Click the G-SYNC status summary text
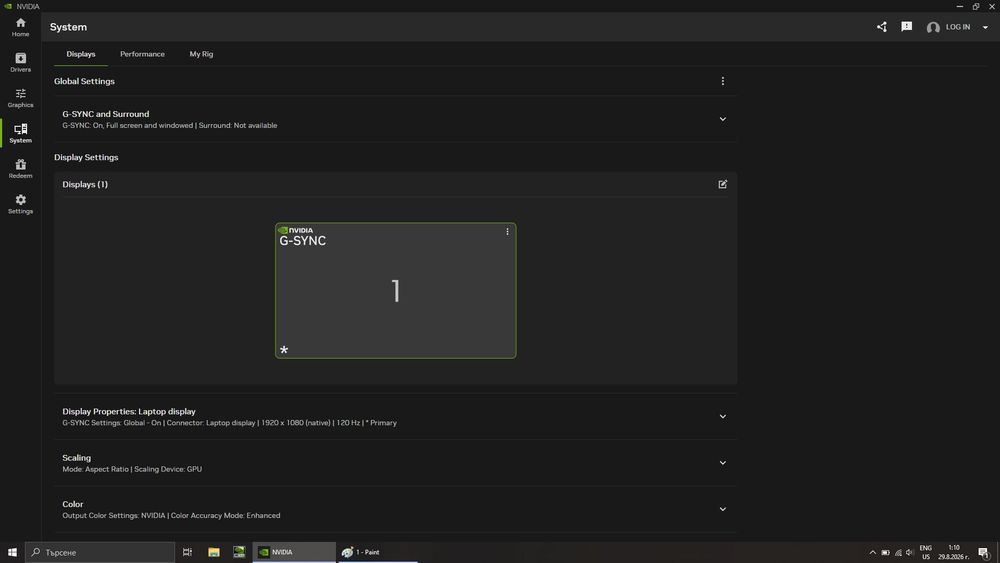Image resolution: width=1000 pixels, height=563 pixels. [x=170, y=126]
